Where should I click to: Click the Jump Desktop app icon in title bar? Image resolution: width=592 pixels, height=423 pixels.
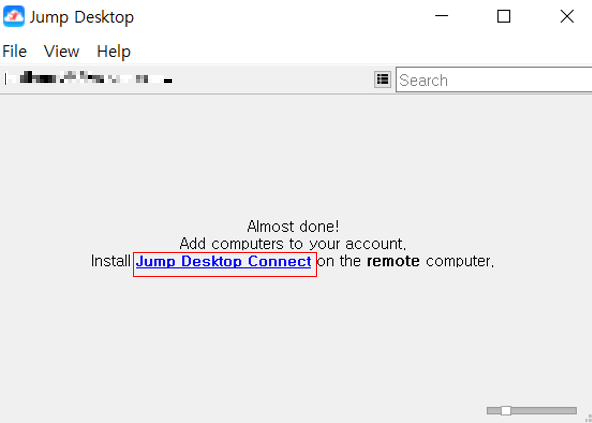[14, 16]
